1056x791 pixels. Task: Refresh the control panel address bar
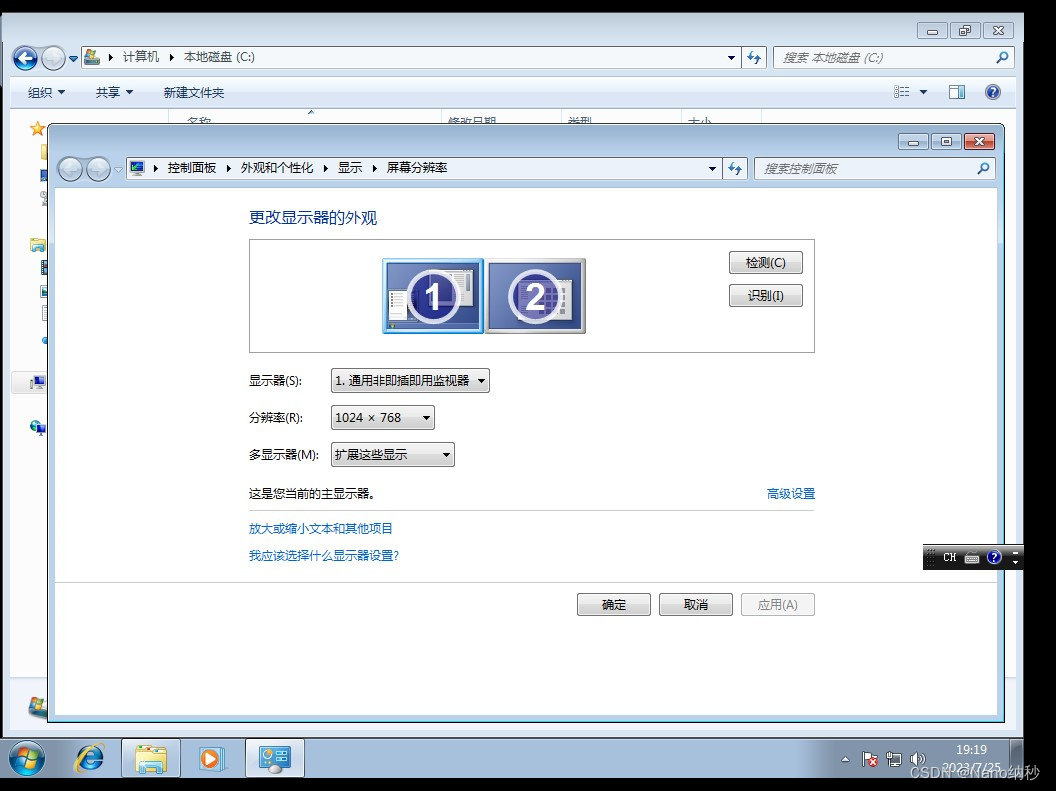735,168
